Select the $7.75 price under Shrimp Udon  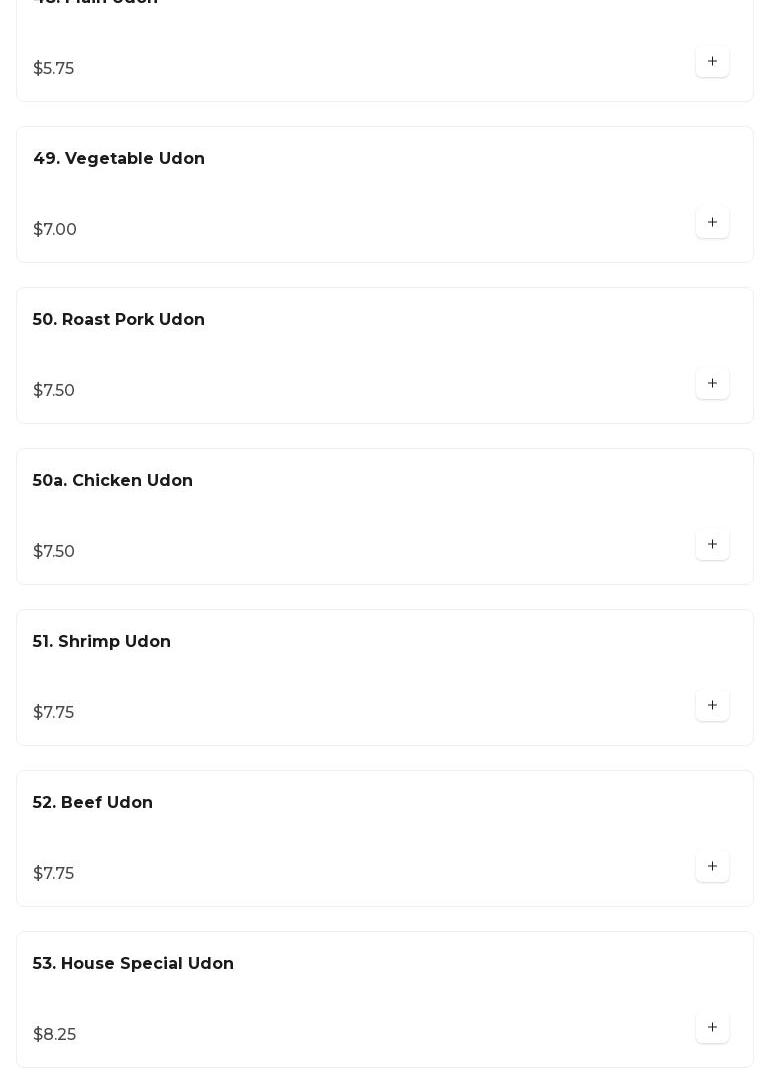54,713
